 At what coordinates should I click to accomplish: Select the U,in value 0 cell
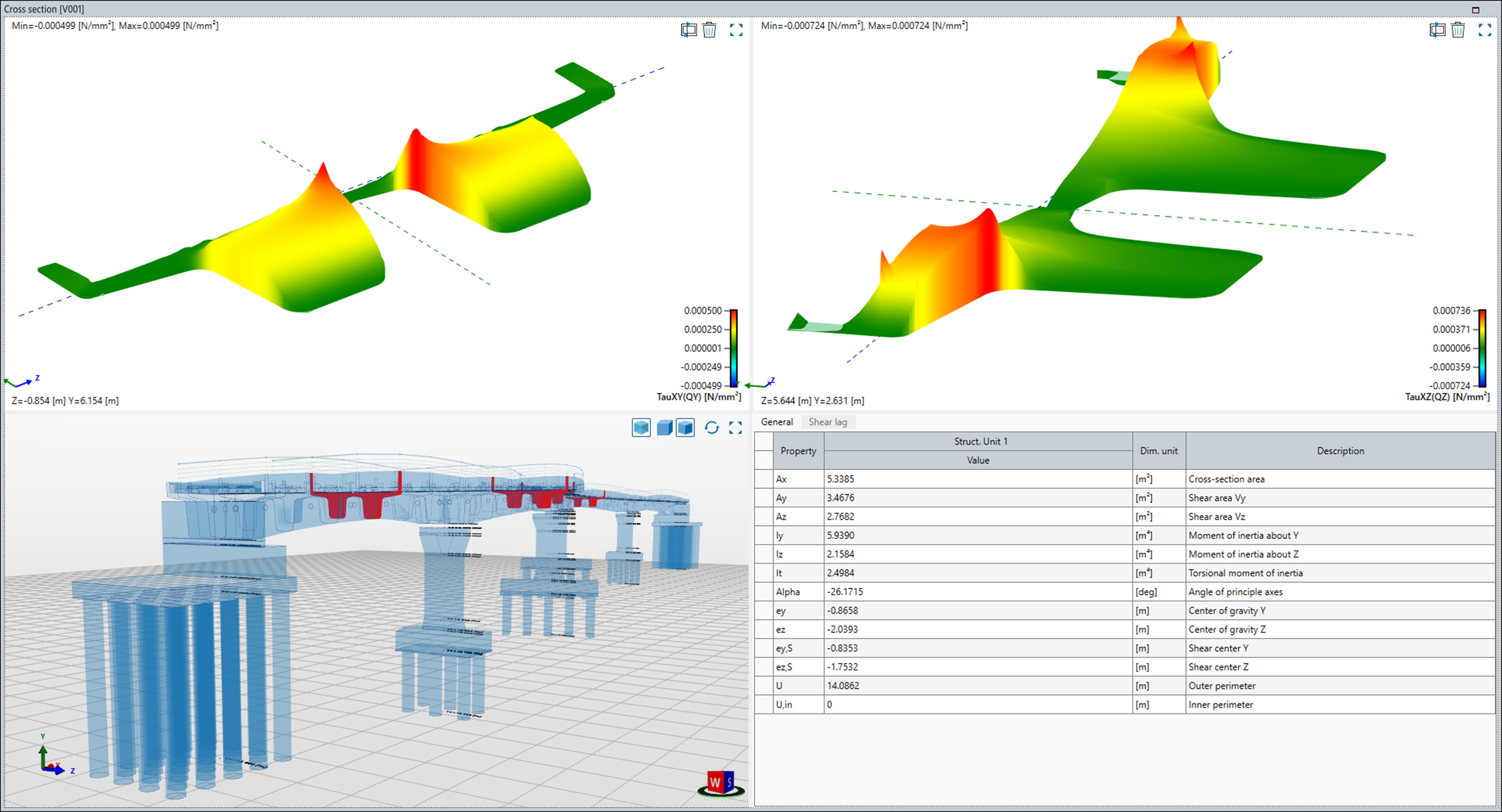point(978,705)
